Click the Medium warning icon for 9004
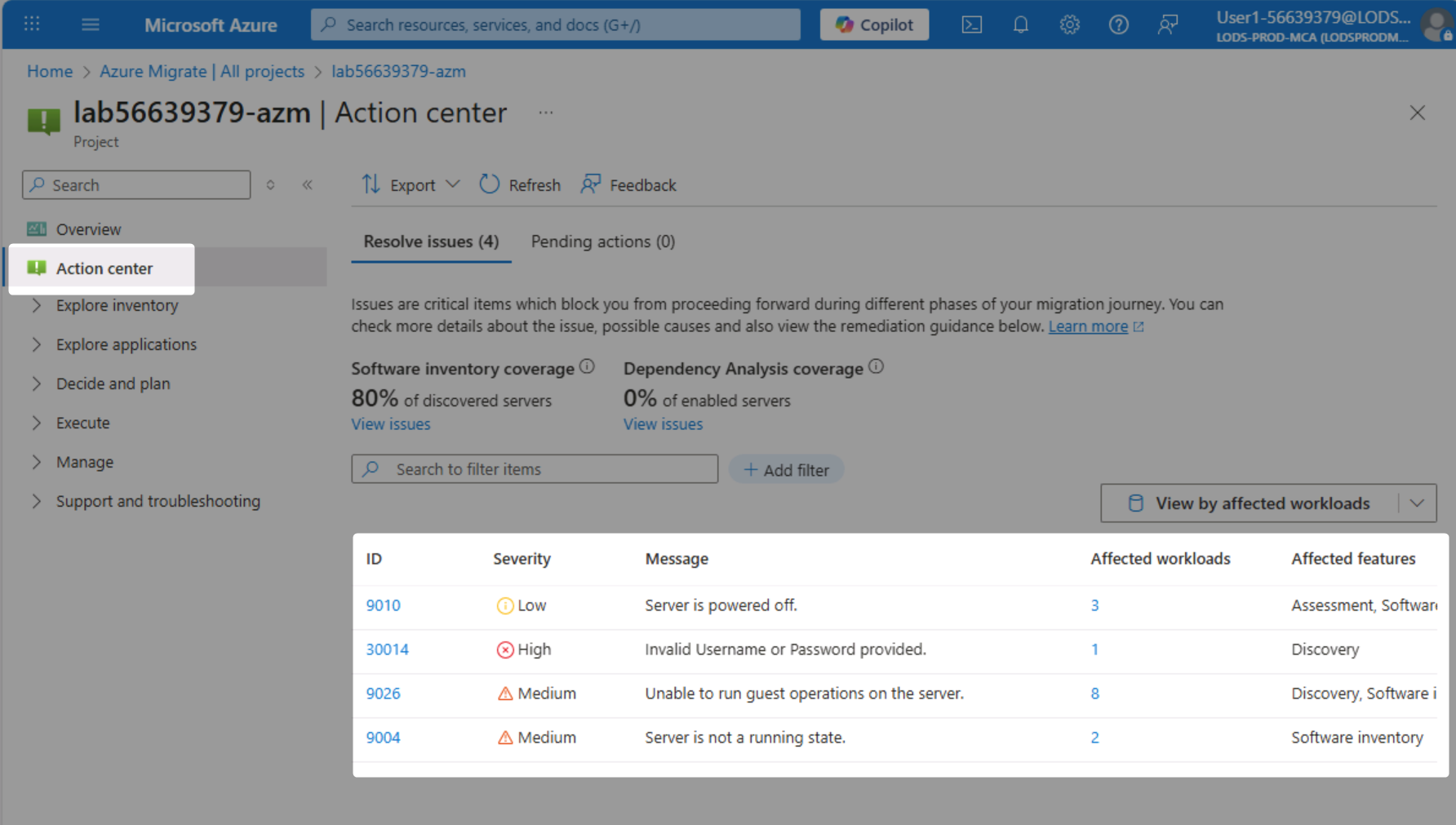Image resolution: width=1456 pixels, height=825 pixels. coord(505,738)
